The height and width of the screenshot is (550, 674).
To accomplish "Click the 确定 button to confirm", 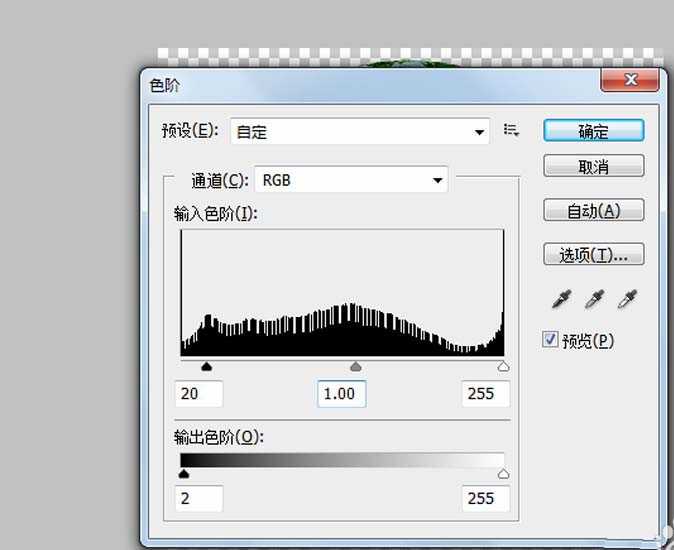I will [x=593, y=131].
